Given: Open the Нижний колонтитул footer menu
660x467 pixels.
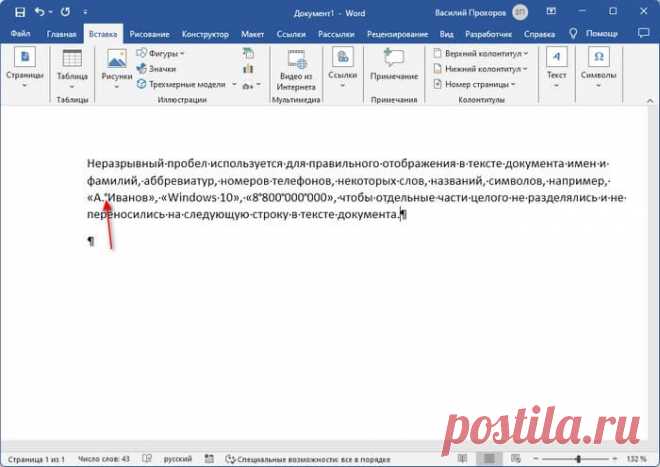Looking at the screenshot, I should (480, 69).
